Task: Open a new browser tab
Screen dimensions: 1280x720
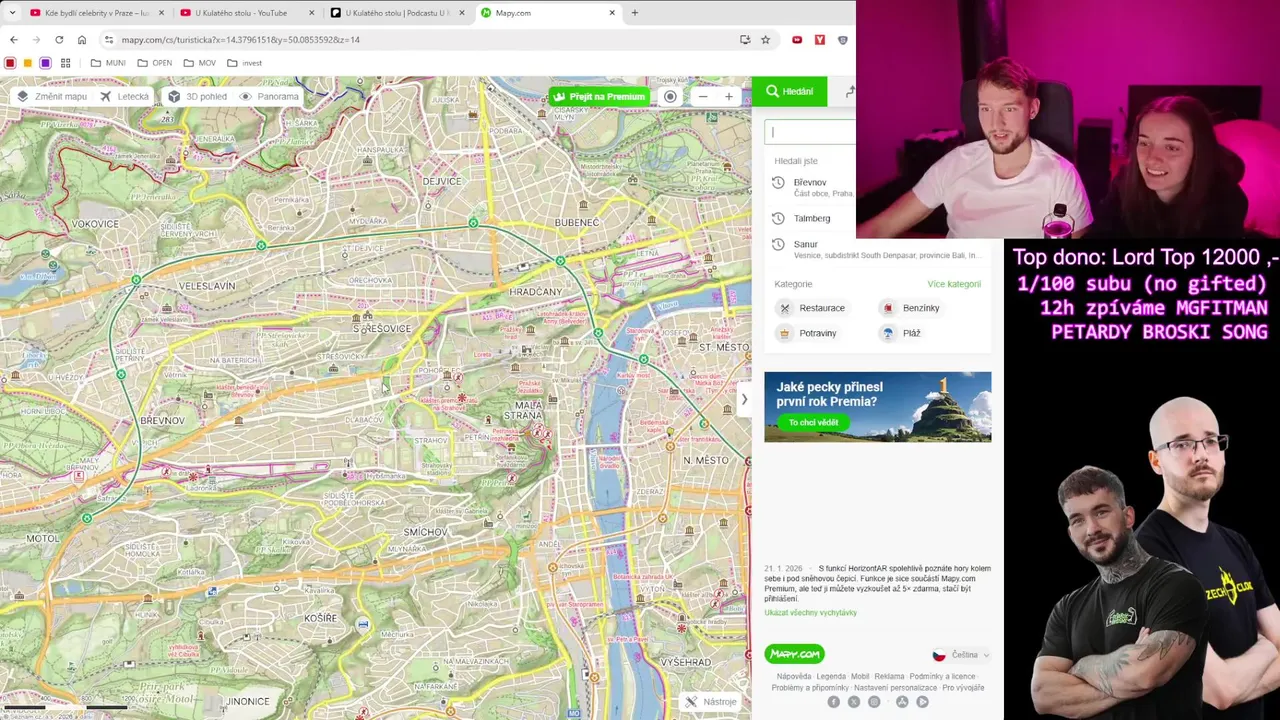Action: click(634, 13)
